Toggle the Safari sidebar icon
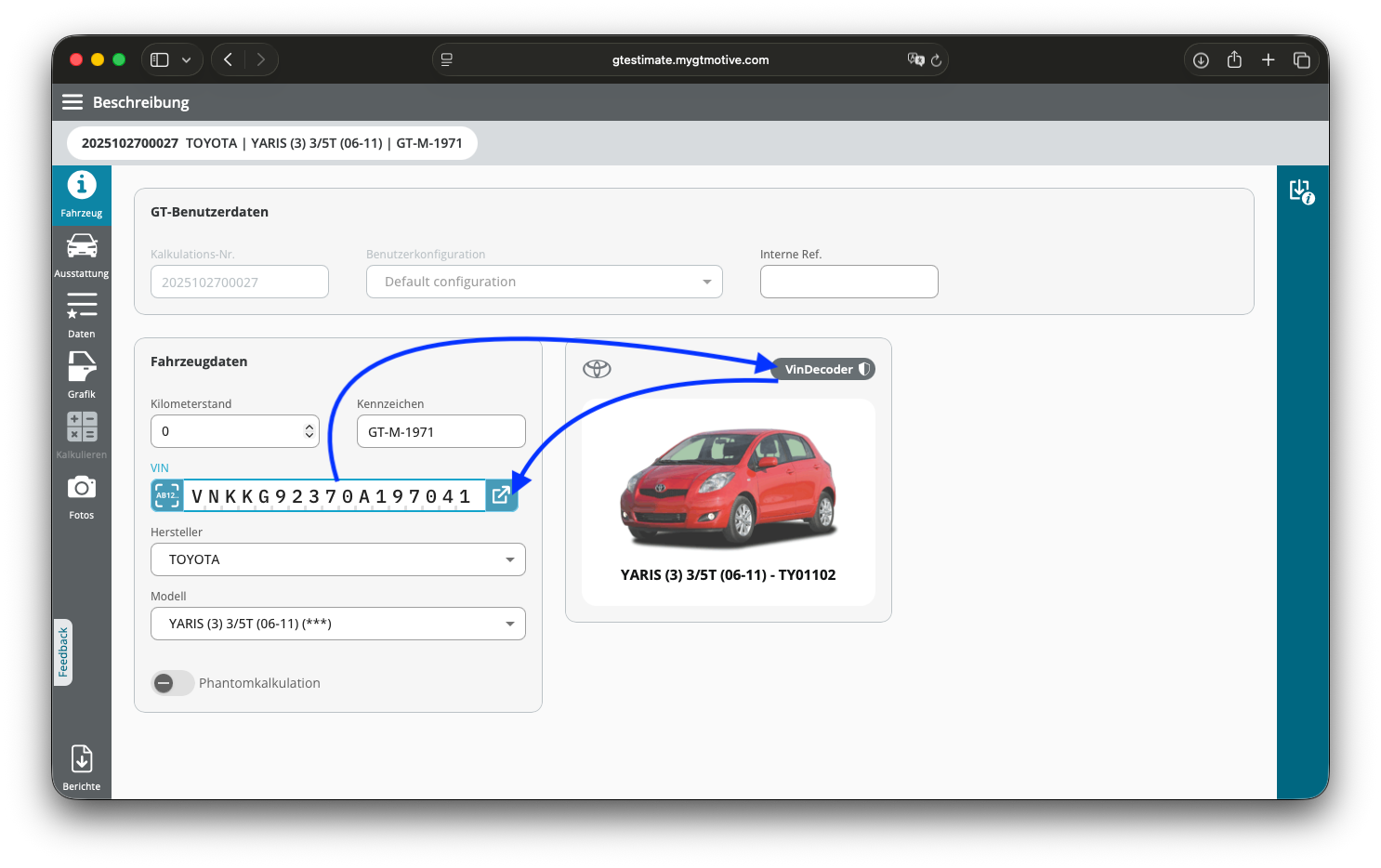 (x=160, y=59)
